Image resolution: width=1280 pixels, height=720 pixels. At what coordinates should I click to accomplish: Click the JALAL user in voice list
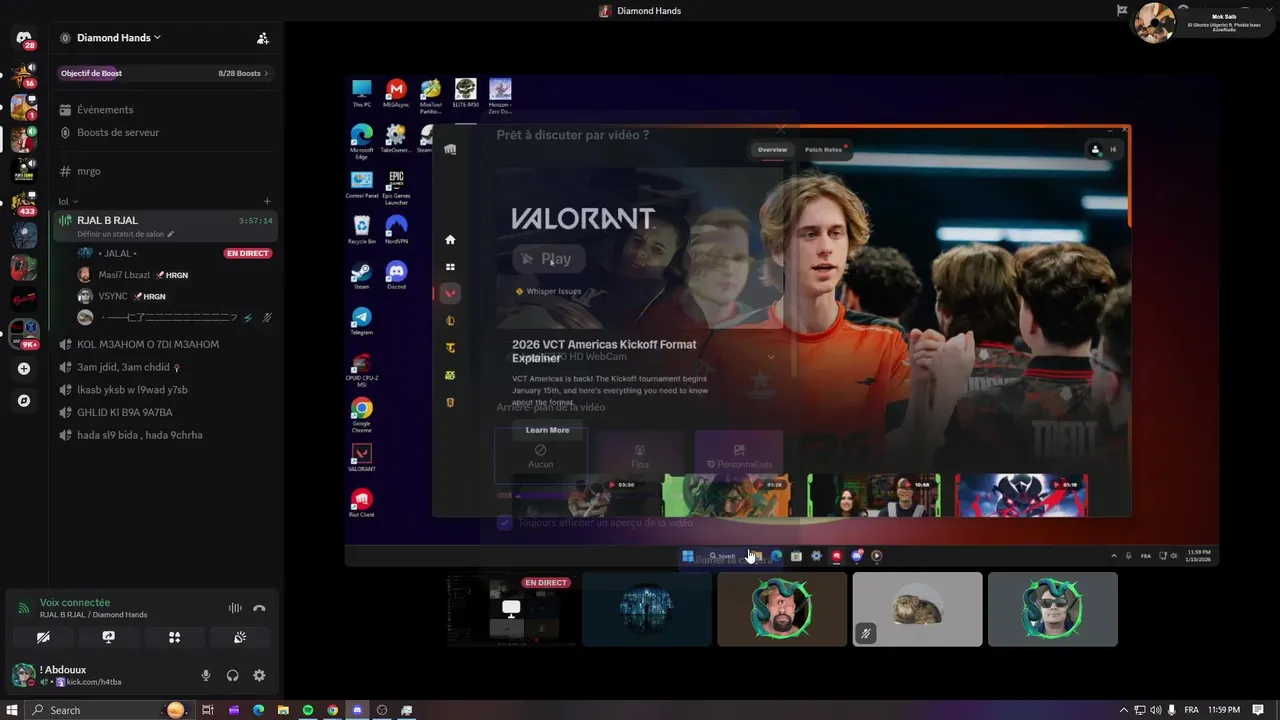118,253
